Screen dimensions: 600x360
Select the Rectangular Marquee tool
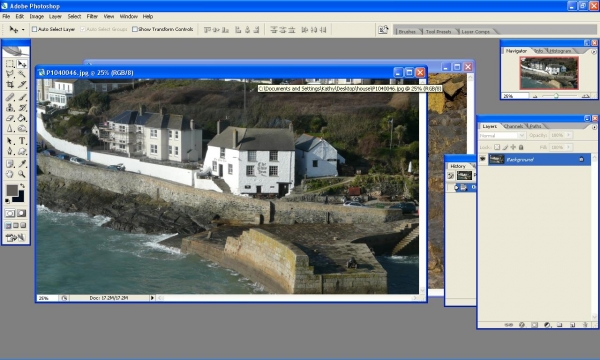(10, 64)
